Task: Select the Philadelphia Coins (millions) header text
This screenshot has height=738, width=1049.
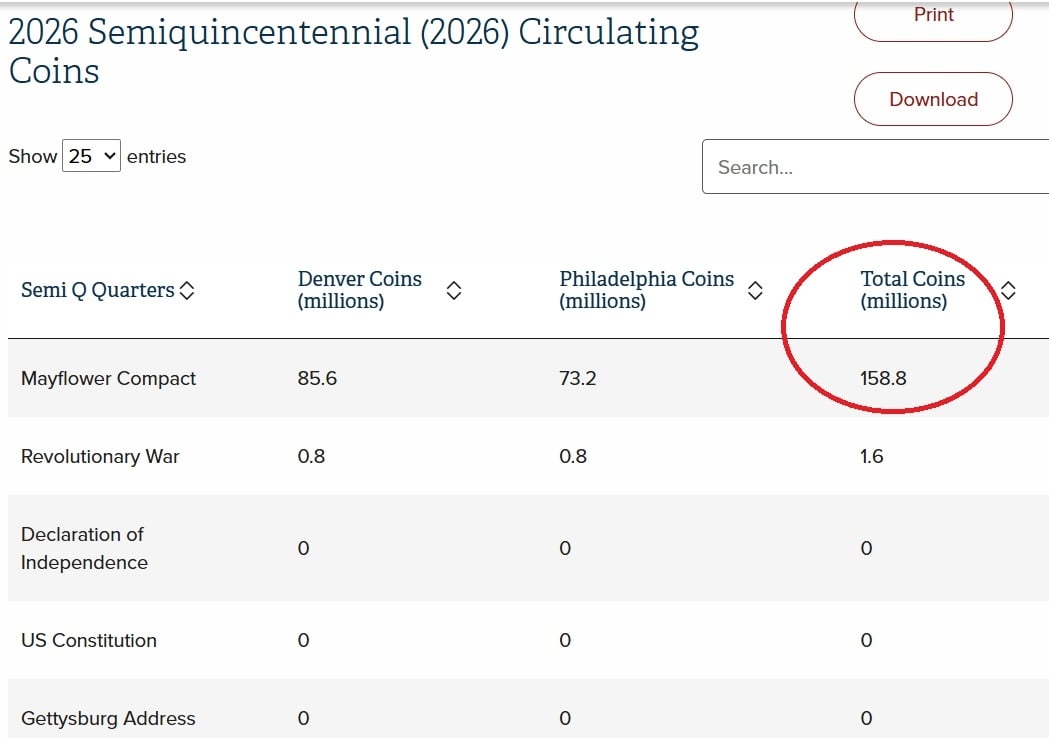Action: (646, 290)
